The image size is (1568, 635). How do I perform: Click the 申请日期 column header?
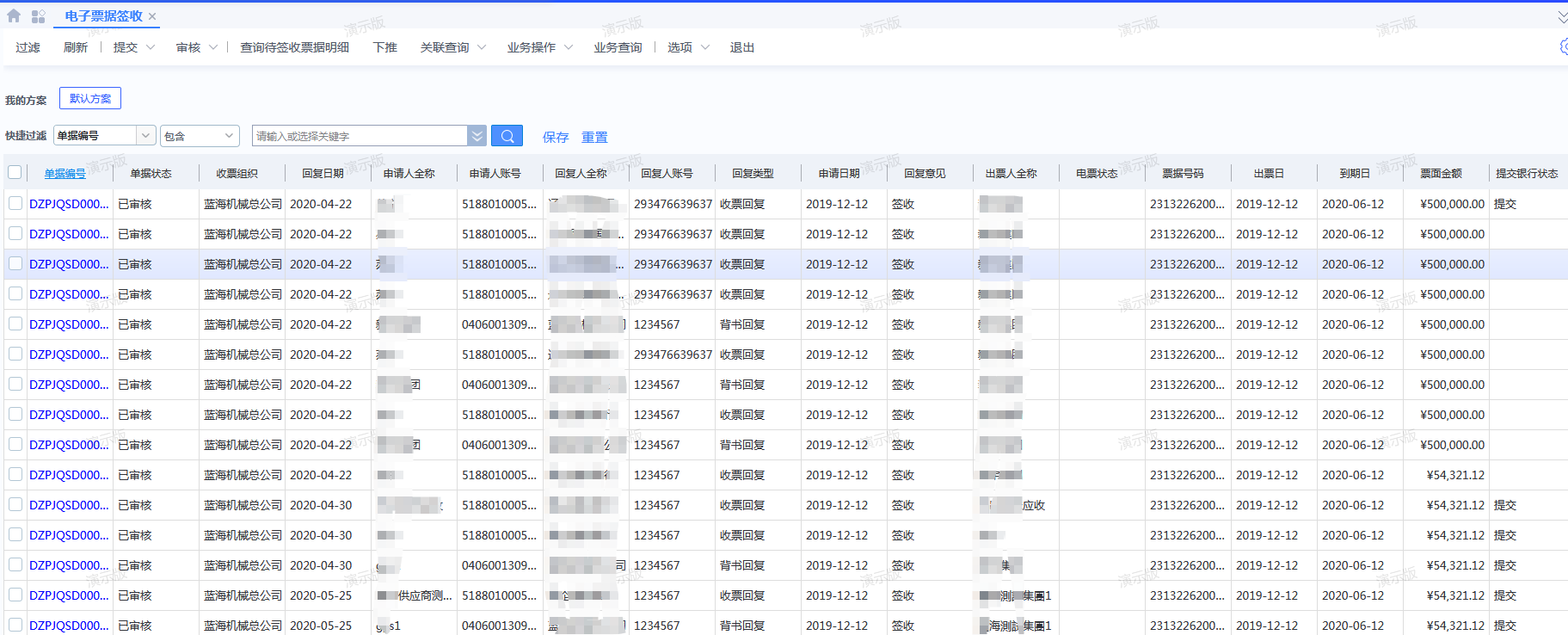pos(839,173)
